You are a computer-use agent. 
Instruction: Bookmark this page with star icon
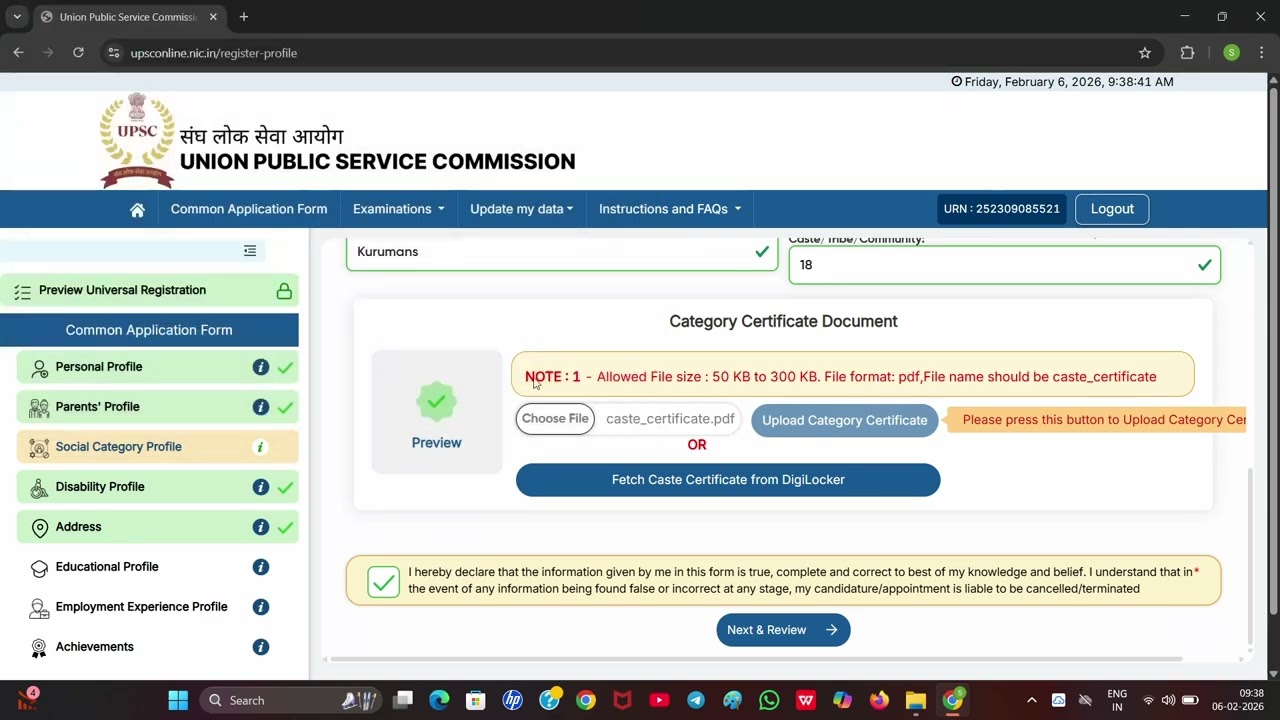pyautogui.click(x=1145, y=53)
